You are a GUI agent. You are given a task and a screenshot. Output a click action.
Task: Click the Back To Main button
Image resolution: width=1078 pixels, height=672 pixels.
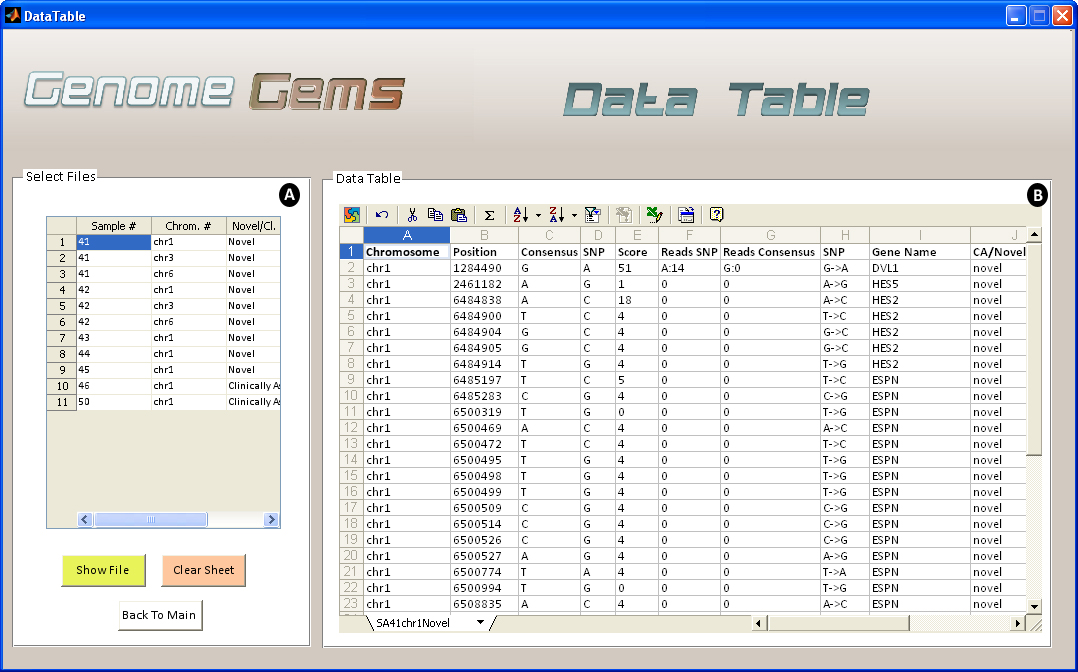click(159, 615)
